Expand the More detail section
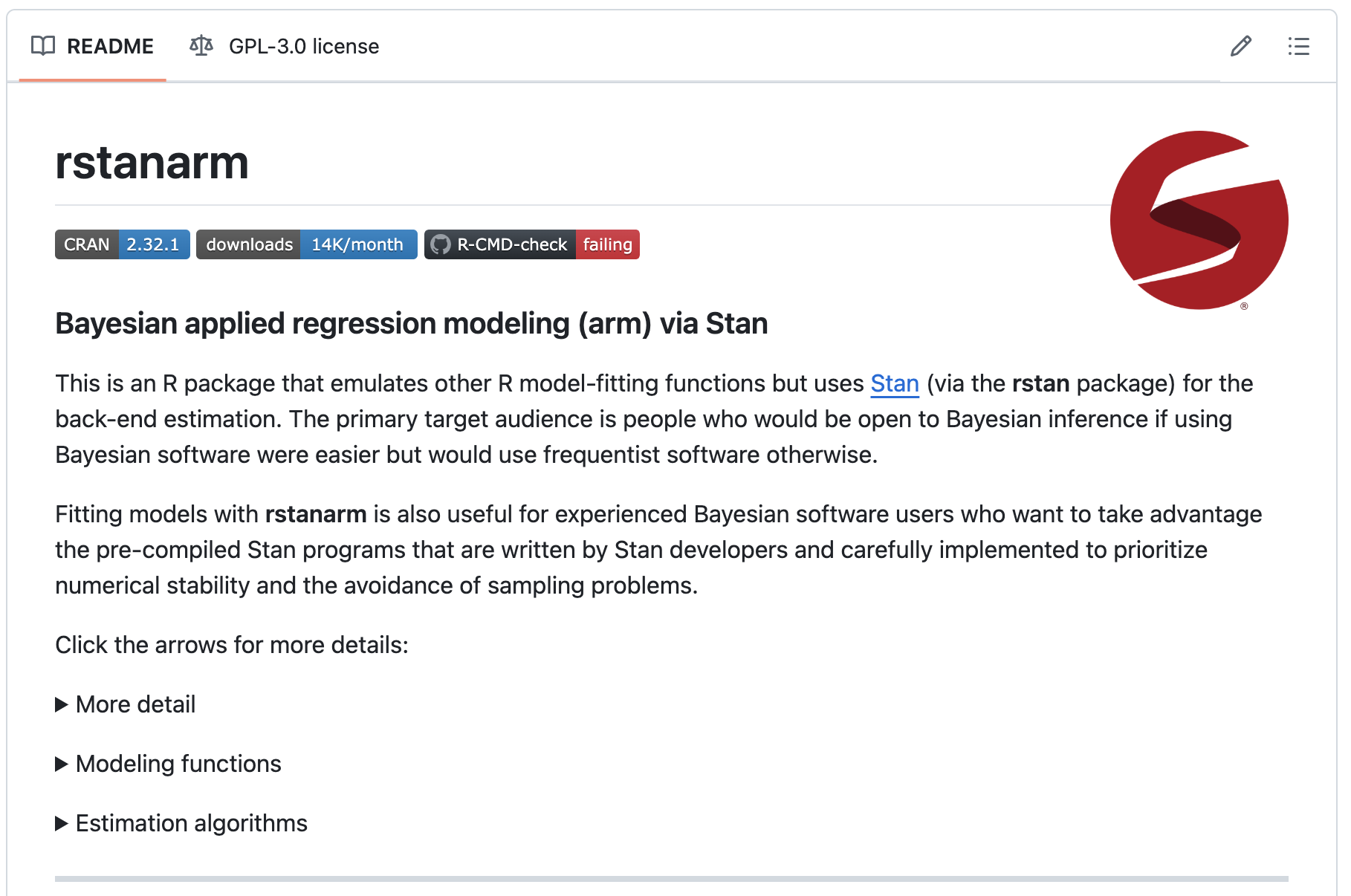The width and height of the screenshot is (1351, 896). [x=135, y=704]
